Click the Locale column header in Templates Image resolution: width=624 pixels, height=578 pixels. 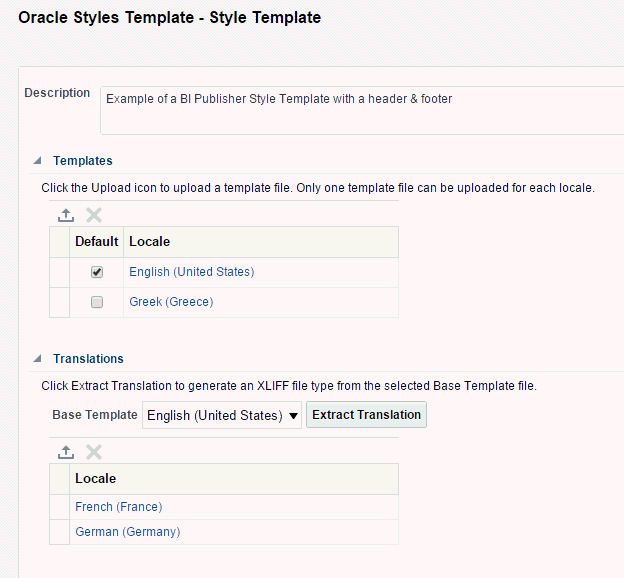[x=150, y=242]
